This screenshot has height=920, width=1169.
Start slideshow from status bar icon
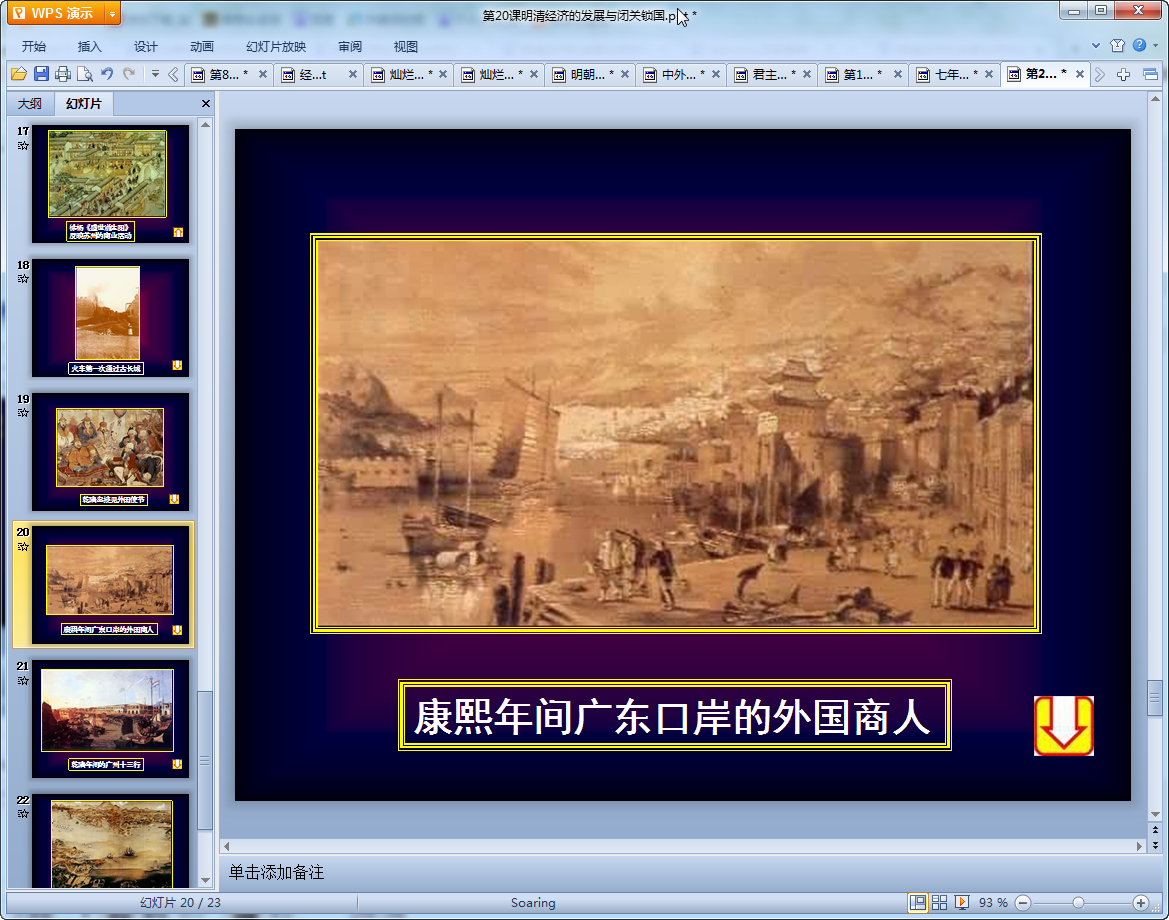click(962, 903)
